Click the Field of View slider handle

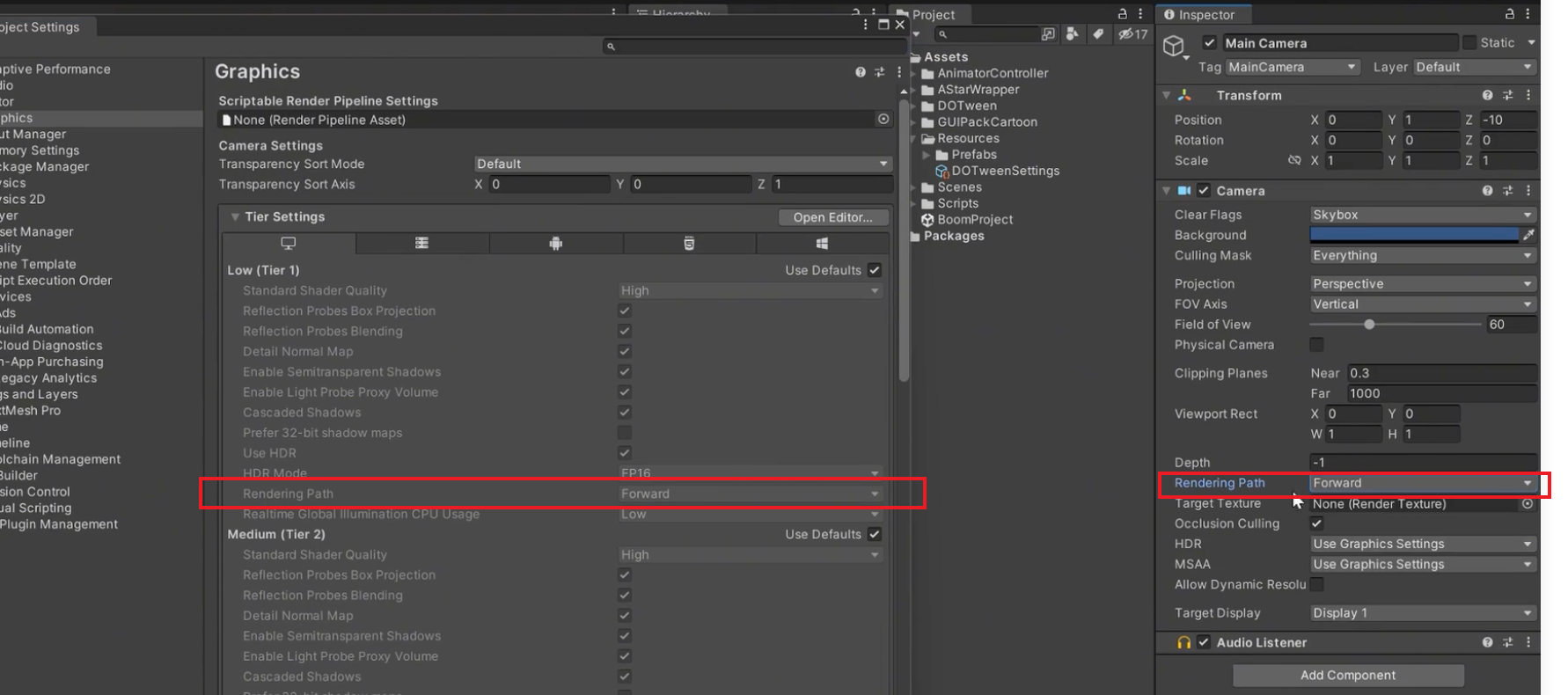pyautogui.click(x=1369, y=325)
